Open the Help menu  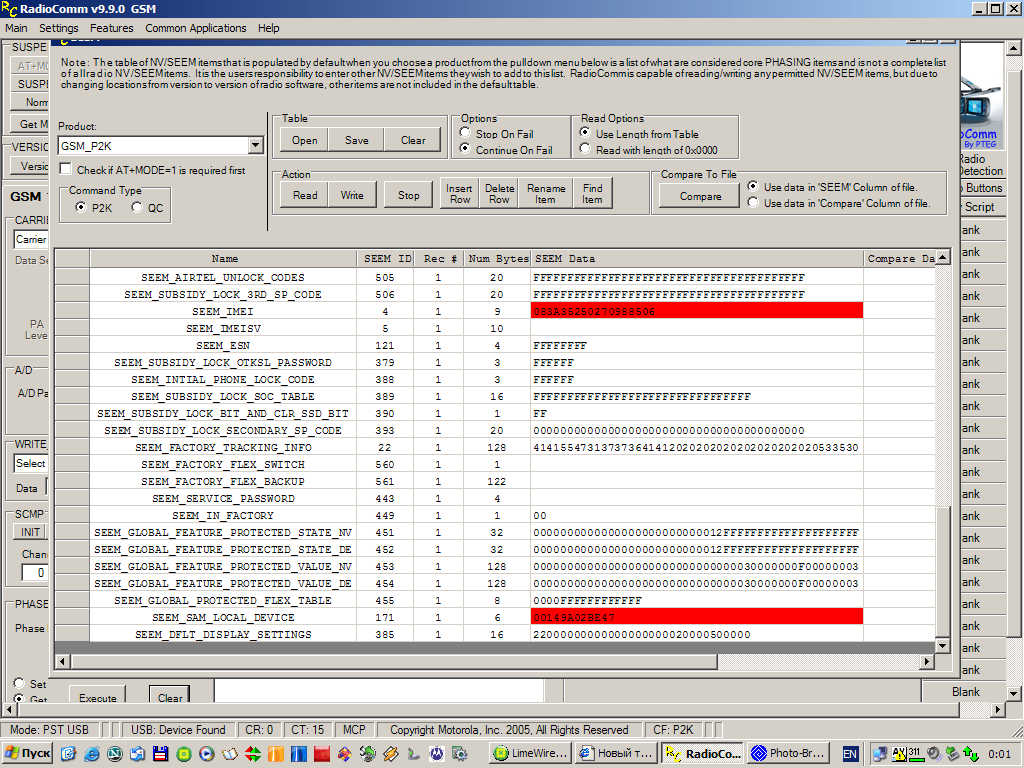268,28
